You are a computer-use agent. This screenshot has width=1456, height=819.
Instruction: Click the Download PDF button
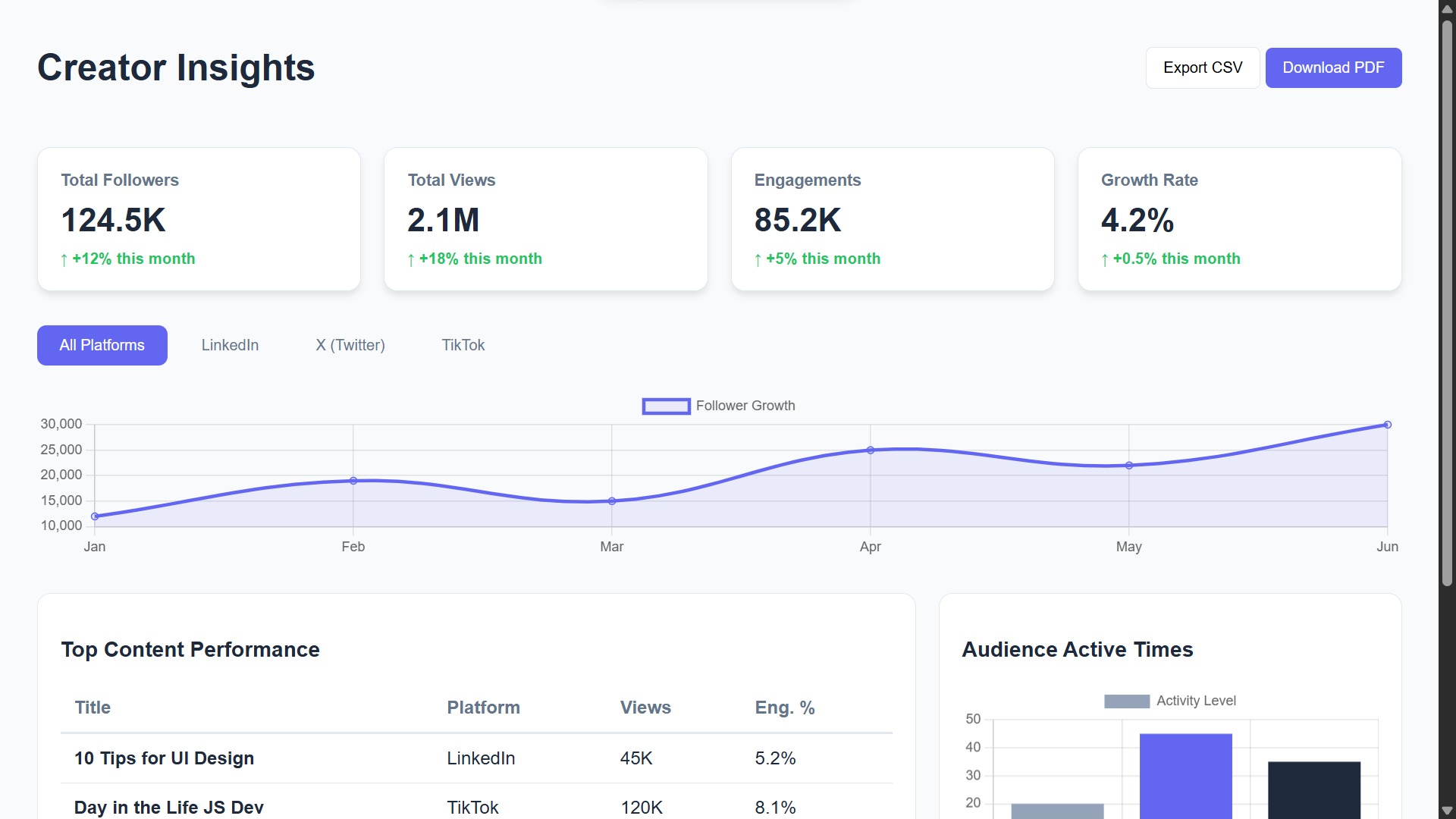pyautogui.click(x=1332, y=67)
